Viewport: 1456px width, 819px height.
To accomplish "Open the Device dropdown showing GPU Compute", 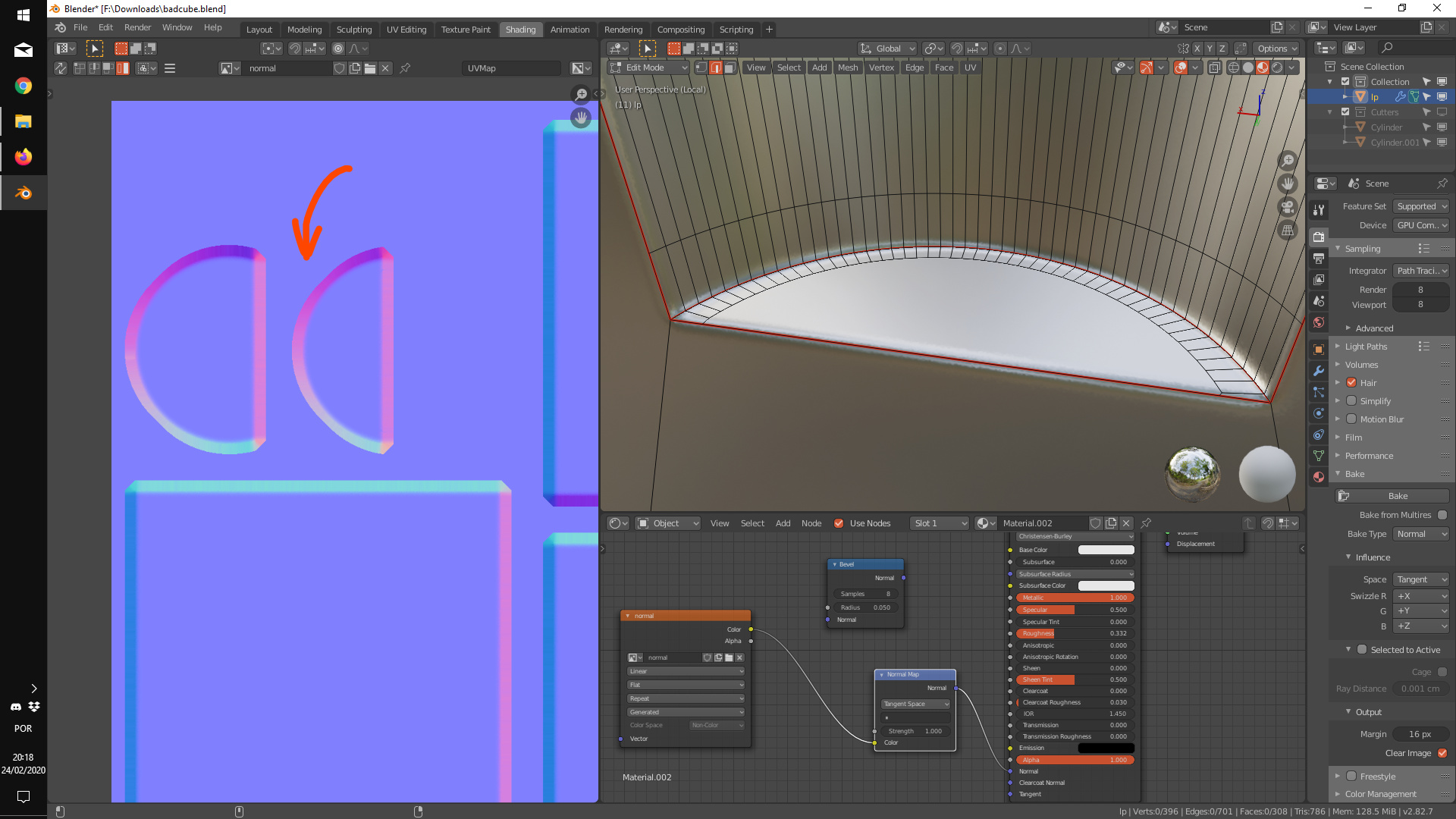I will 1420,225.
